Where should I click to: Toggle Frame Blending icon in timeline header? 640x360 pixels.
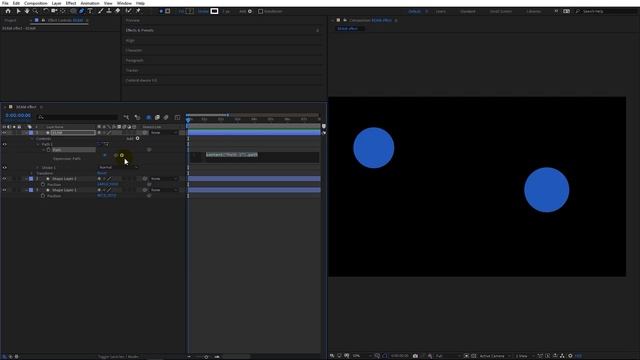click(x=157, y=118)
